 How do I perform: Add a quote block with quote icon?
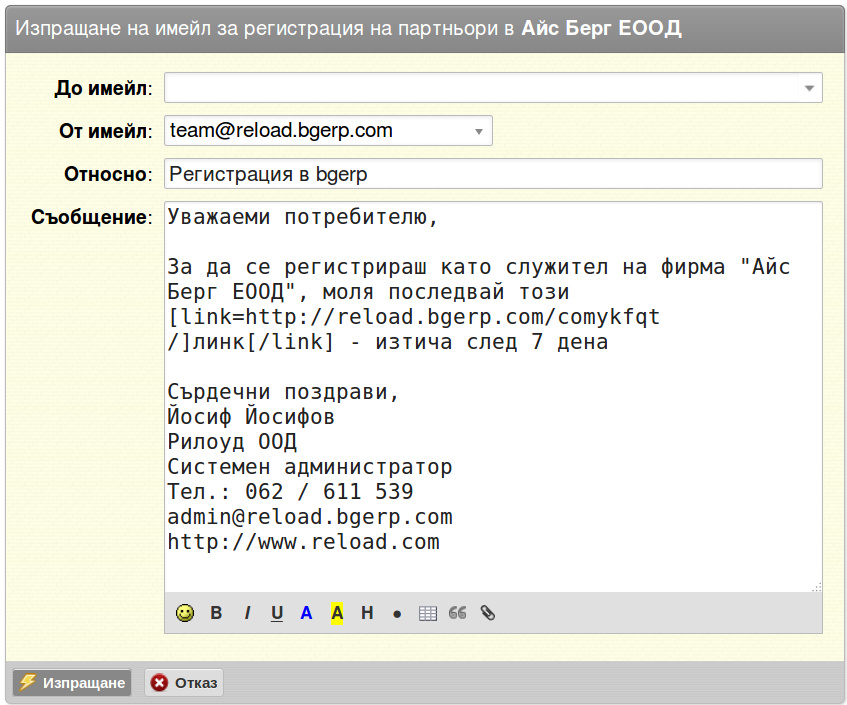pos(458,613)
